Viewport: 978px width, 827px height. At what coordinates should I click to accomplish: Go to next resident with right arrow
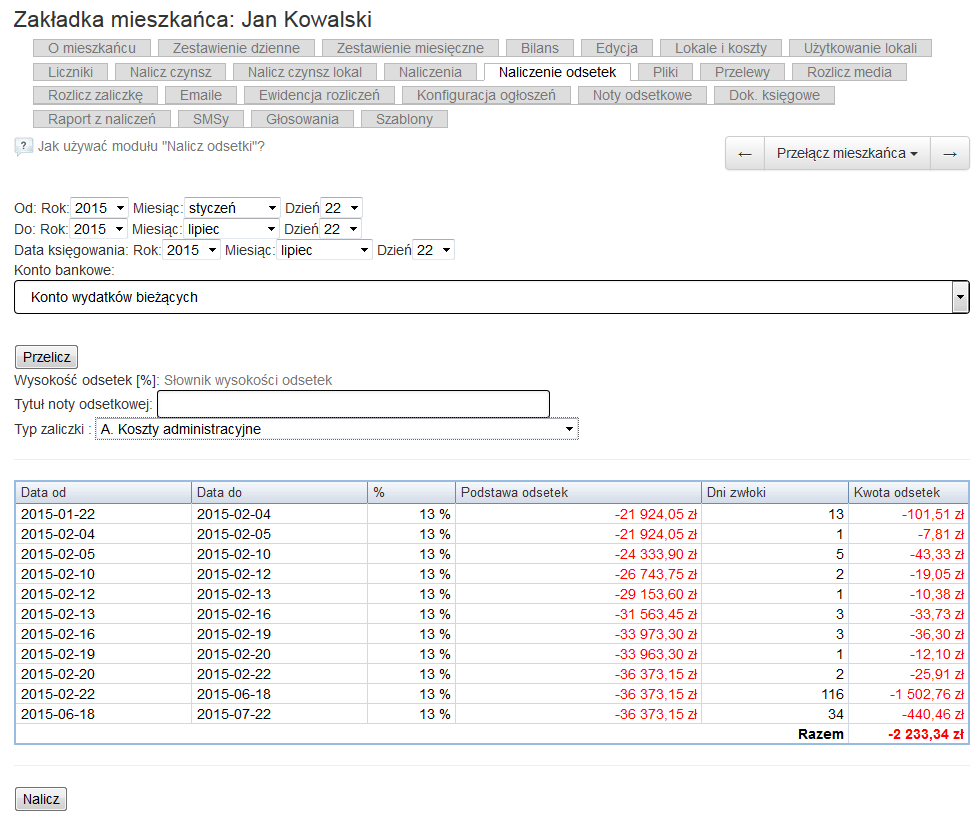coord(950,153)
